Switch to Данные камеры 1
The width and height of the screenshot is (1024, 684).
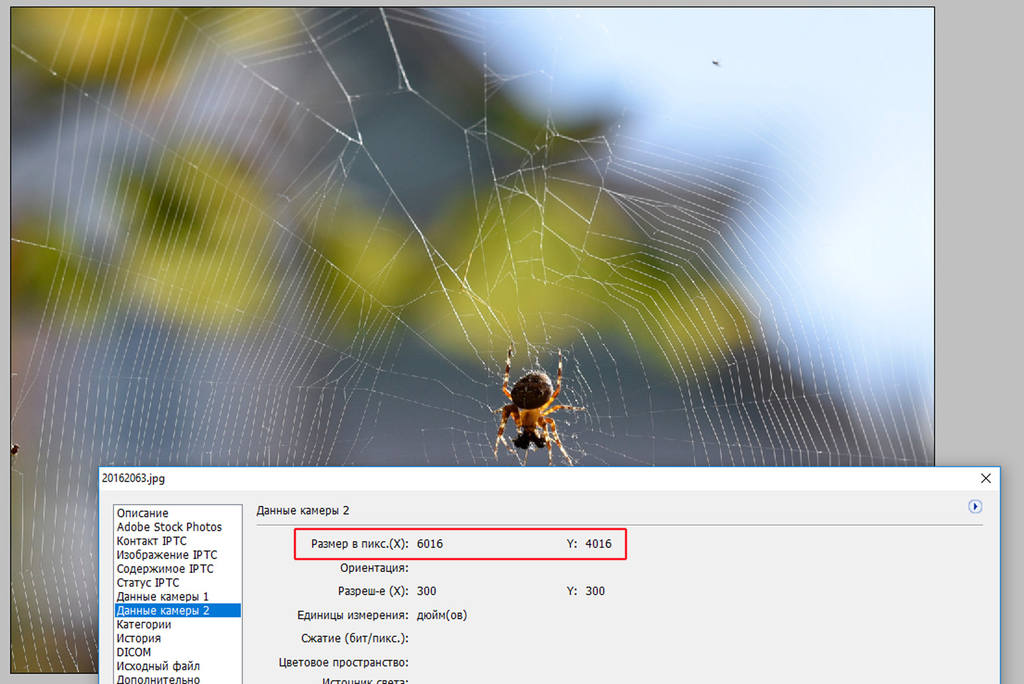tap(163, 596)
